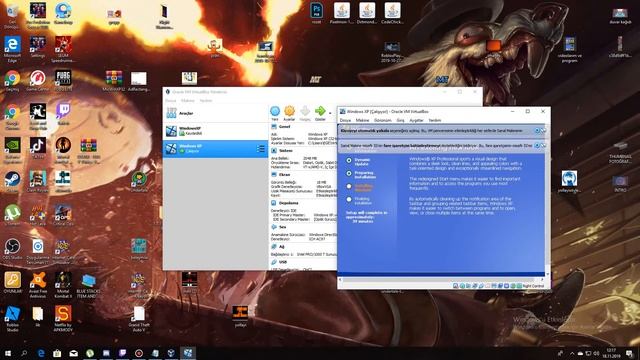Click the Right Control host key indicator

(533, 286)
